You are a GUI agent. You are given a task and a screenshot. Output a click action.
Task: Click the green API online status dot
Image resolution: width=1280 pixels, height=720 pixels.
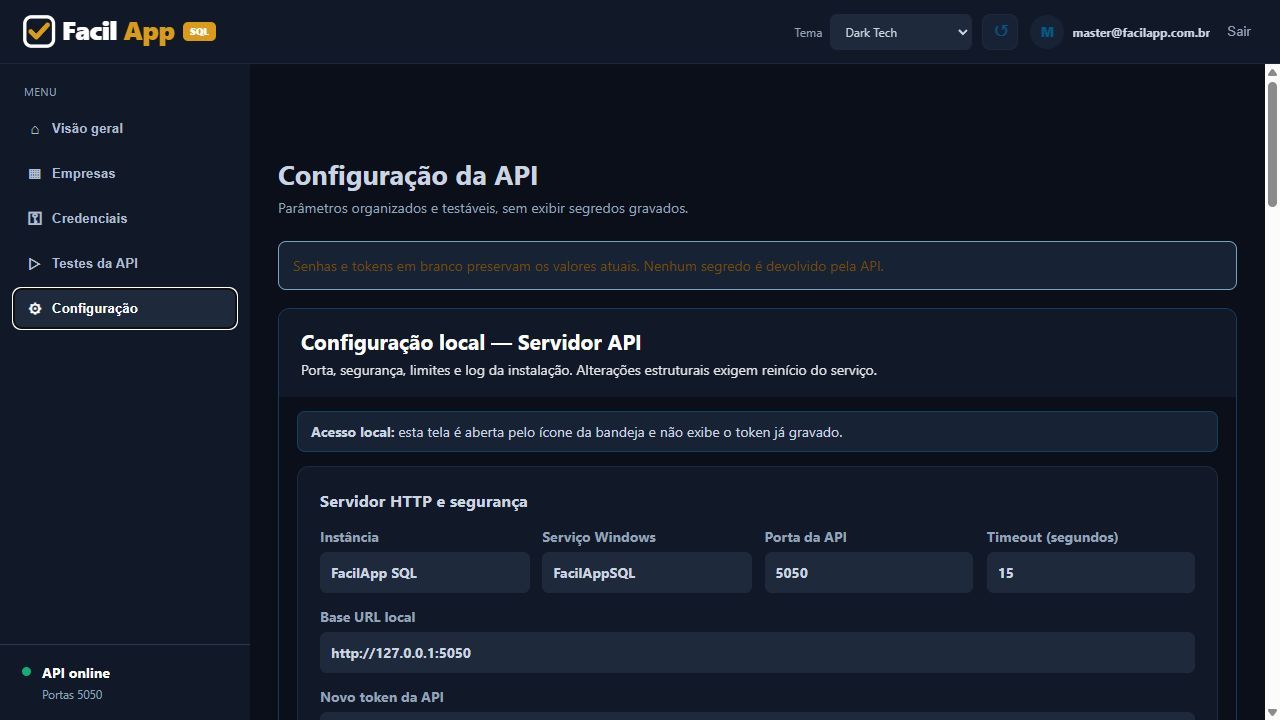pyautogui.click(x=26, y=672)
